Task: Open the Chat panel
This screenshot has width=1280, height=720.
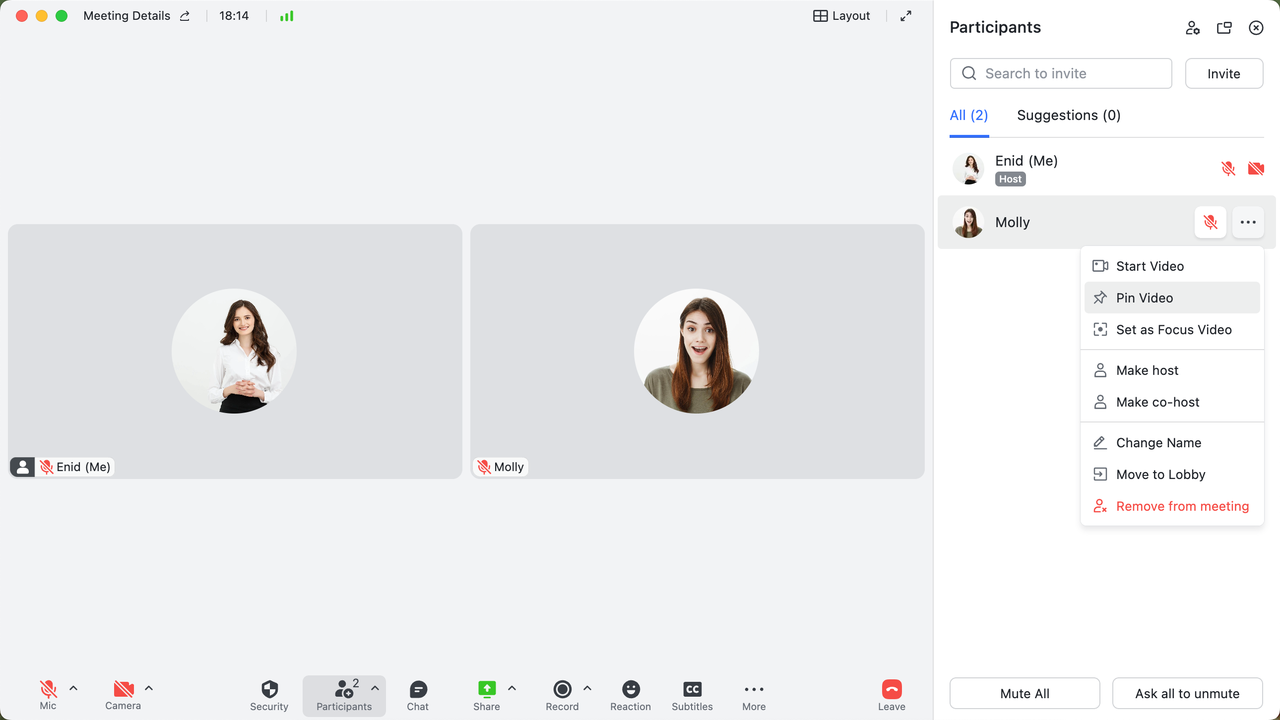Action: click(x=418, y=695)
